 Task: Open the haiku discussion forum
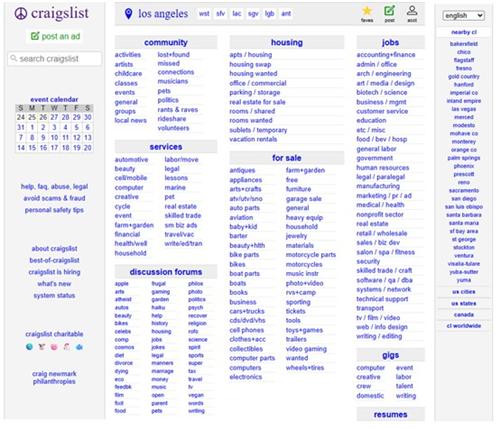coord(158,307)
